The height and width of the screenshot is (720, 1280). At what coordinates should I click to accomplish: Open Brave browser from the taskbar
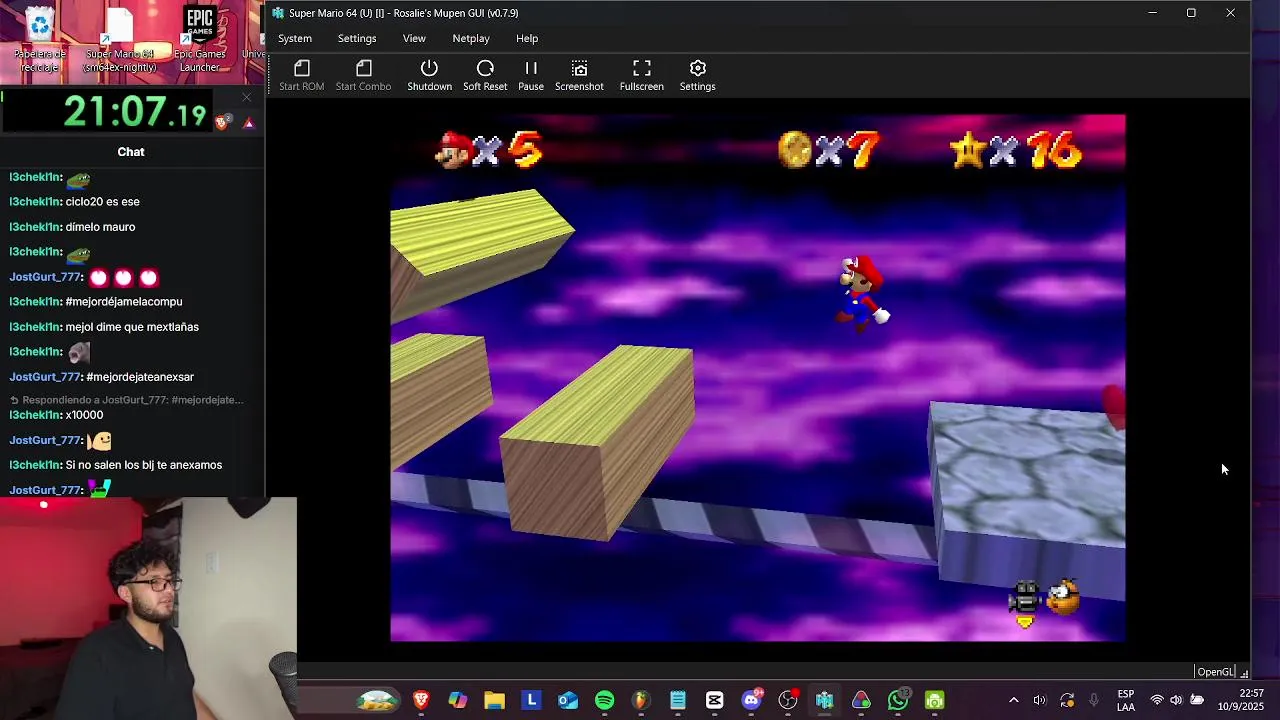[x=421, y=700]
